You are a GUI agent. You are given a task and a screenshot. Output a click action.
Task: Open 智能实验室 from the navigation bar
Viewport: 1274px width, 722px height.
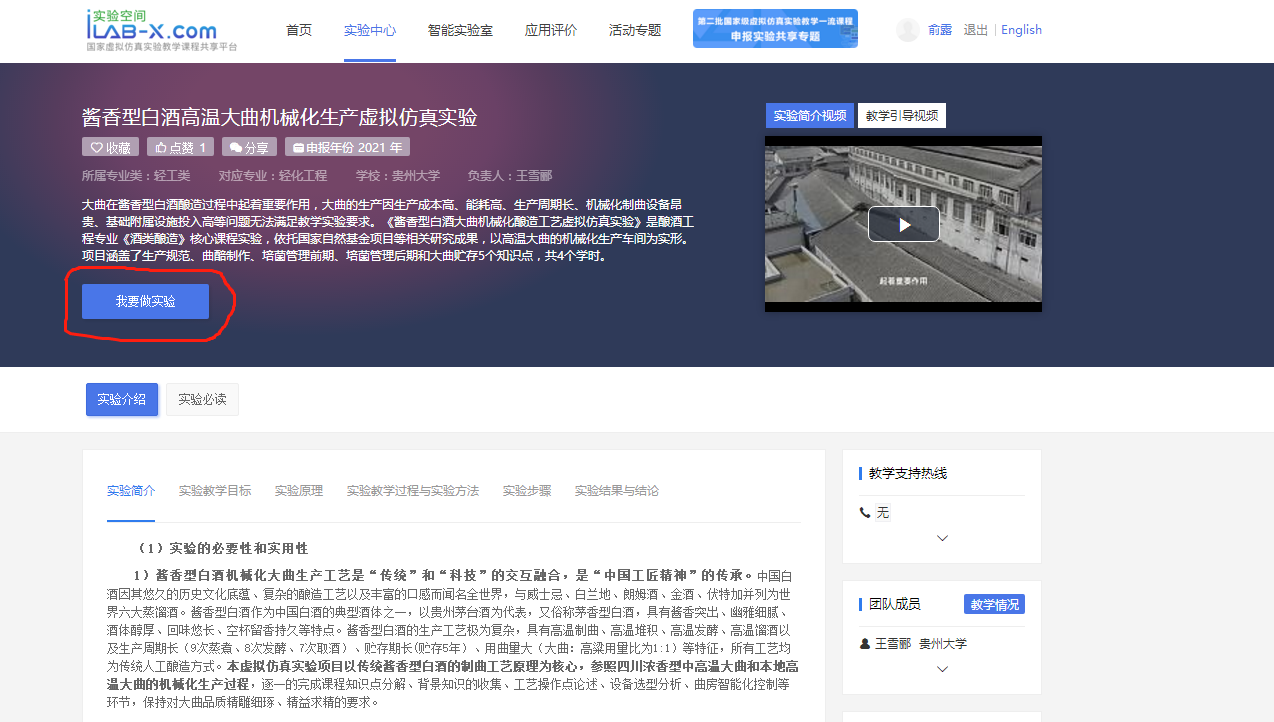(x=460, y=30)
